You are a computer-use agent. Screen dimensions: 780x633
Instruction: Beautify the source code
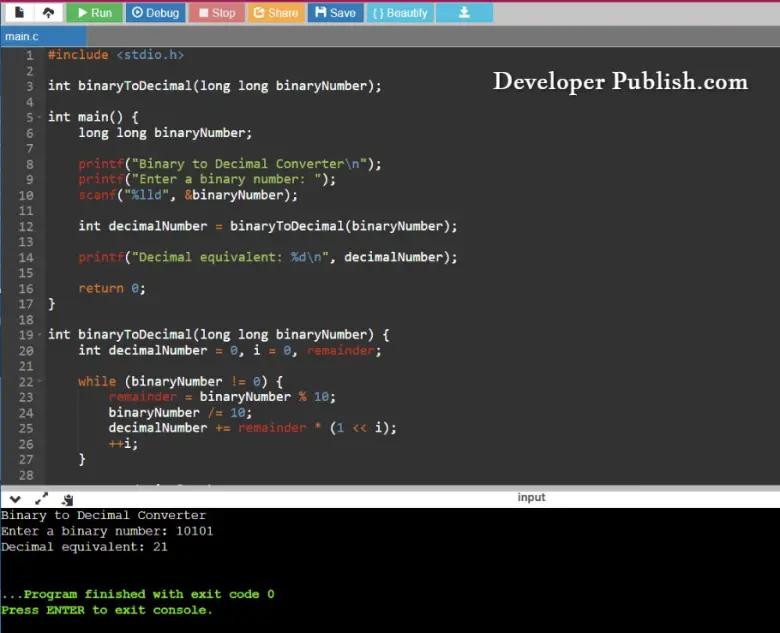[400, 13]
